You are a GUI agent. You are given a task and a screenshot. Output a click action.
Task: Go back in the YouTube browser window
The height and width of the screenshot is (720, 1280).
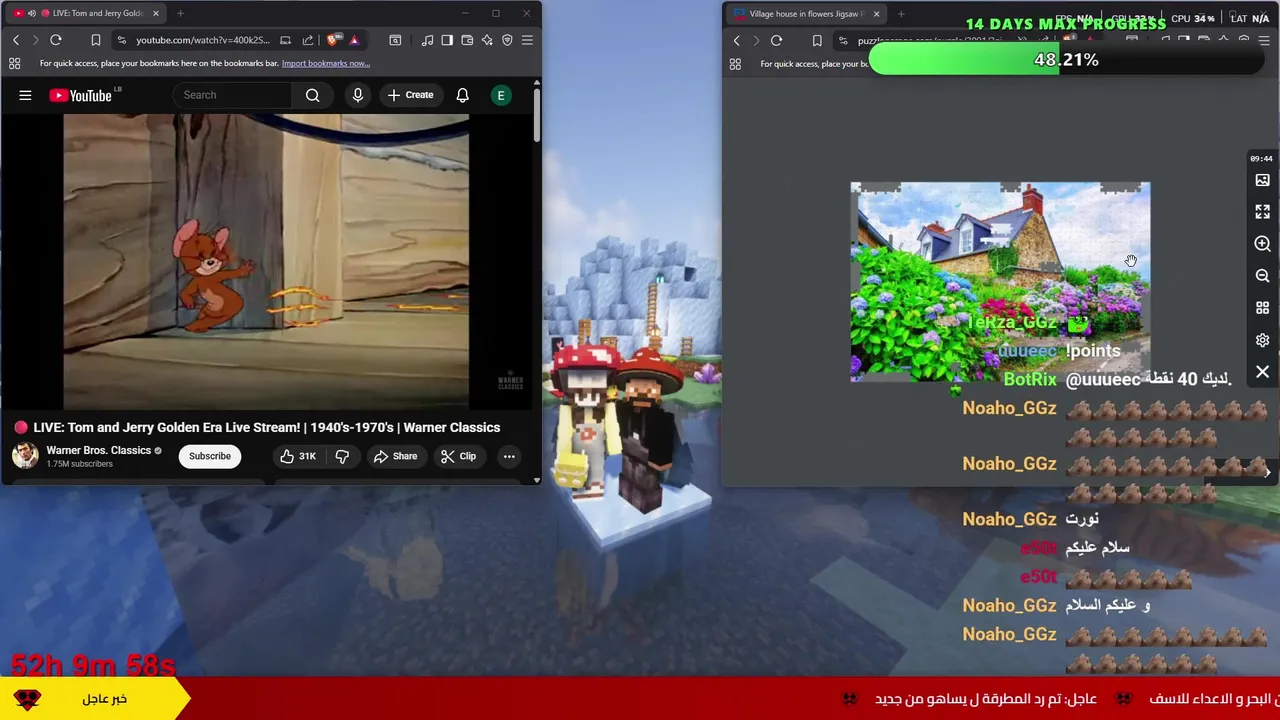coord(16,40)
